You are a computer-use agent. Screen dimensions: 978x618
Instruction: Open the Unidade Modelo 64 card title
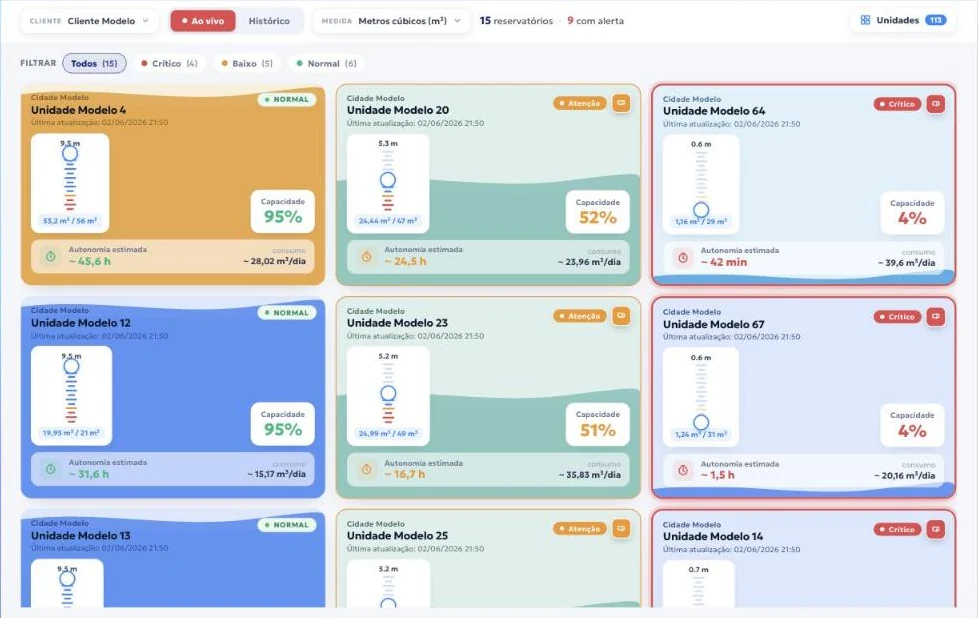point(714,111)
